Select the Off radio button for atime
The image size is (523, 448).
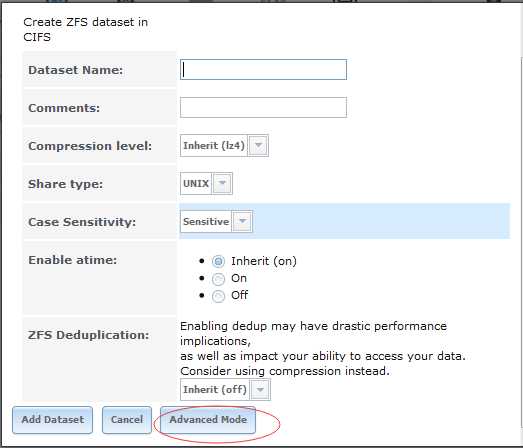(x=218, y=296)
